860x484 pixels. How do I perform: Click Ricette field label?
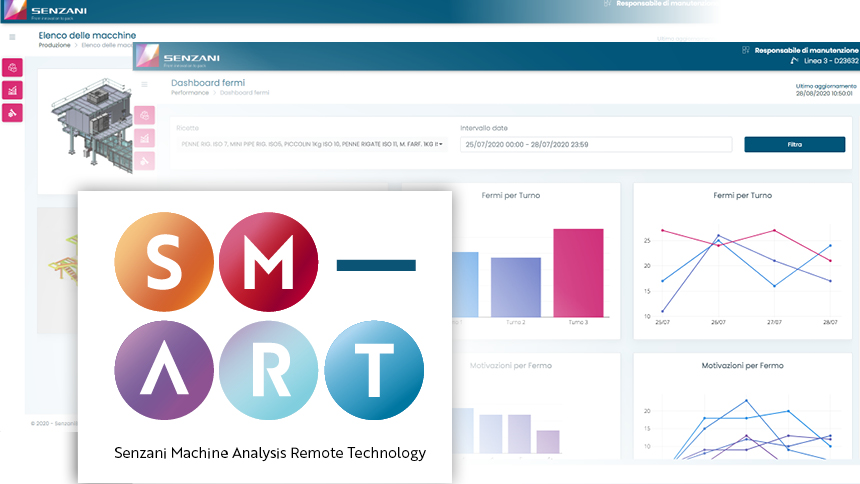[188, 128]
